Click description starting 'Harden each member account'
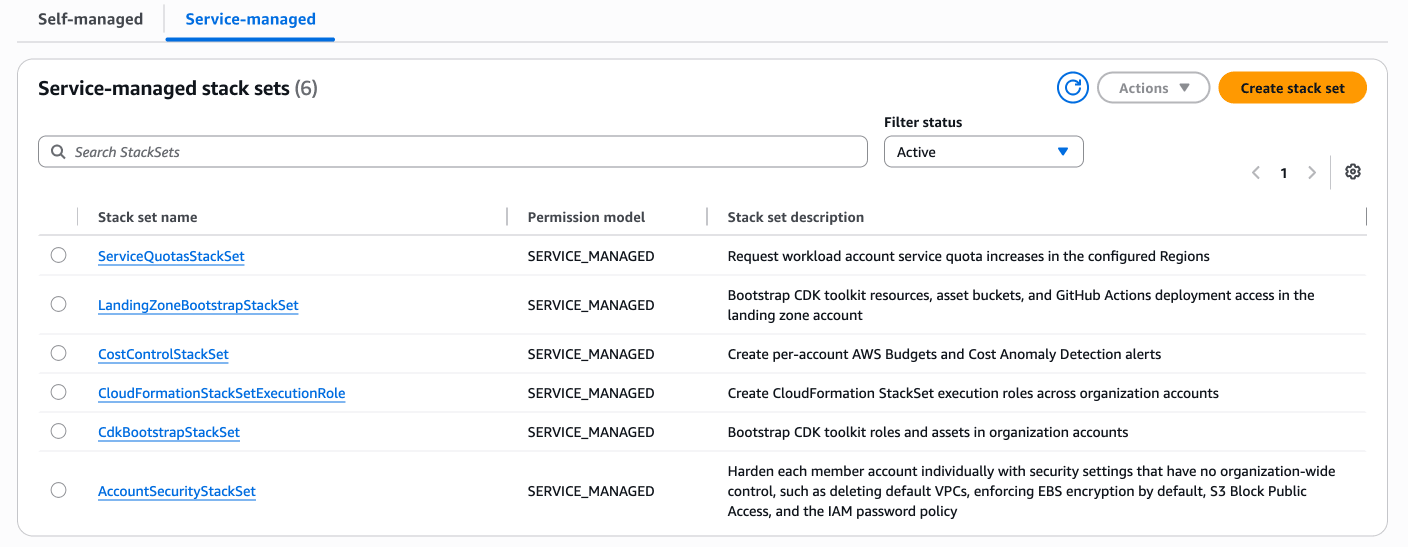1408x547 pixels. point(1032,491)
